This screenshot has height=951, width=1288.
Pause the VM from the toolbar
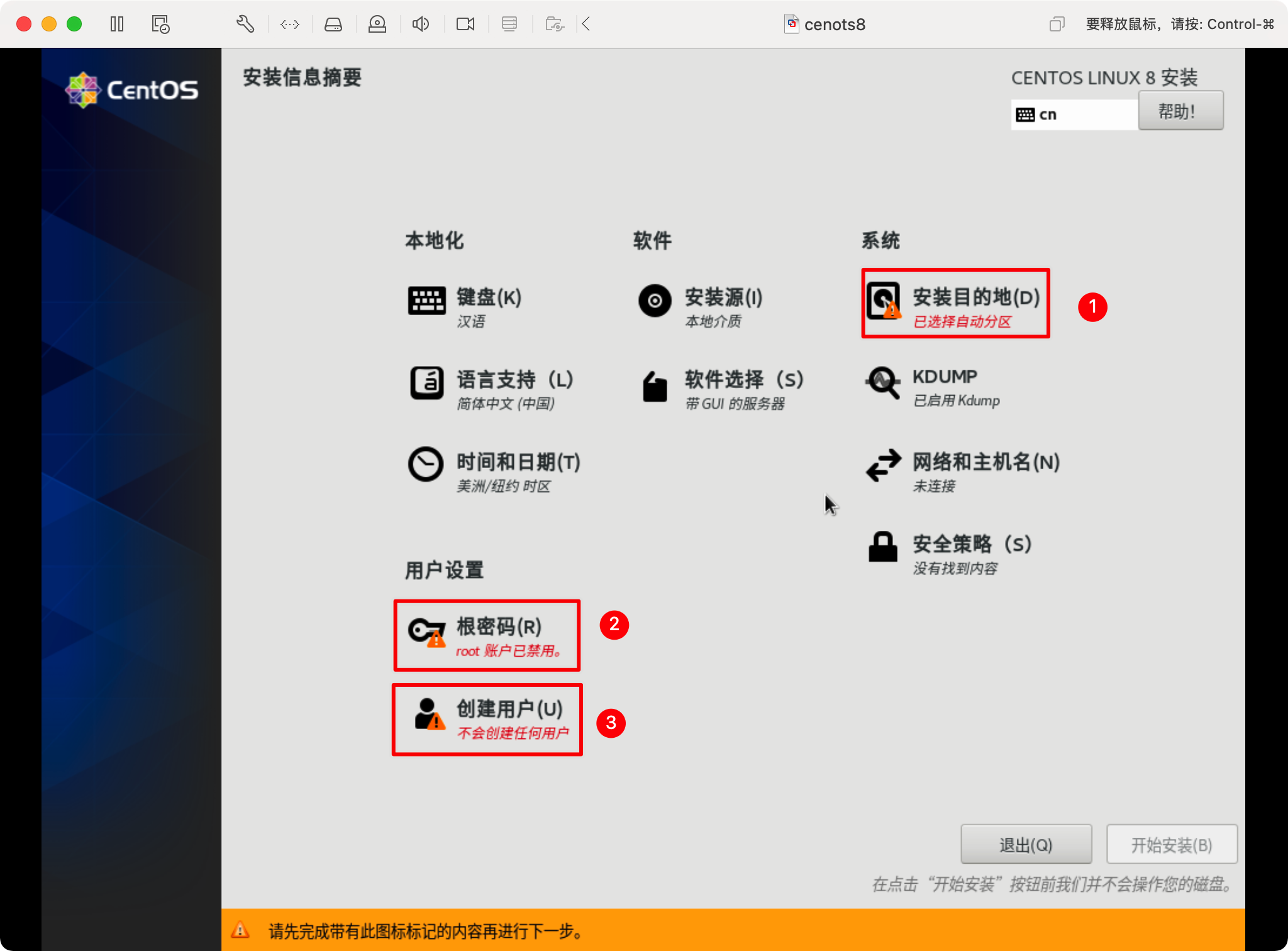point(117,25)
